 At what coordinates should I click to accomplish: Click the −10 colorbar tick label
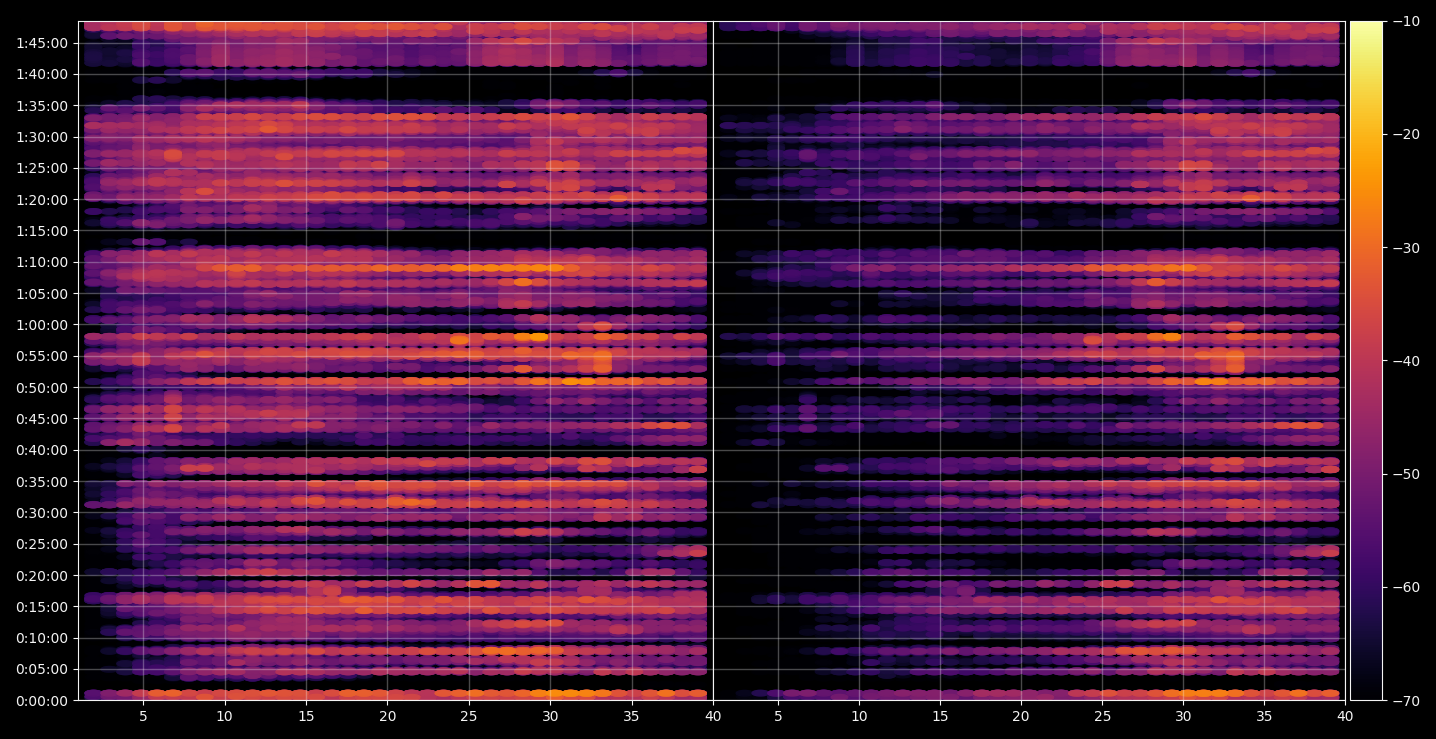pyautogui.click(x=1405, y=22)
